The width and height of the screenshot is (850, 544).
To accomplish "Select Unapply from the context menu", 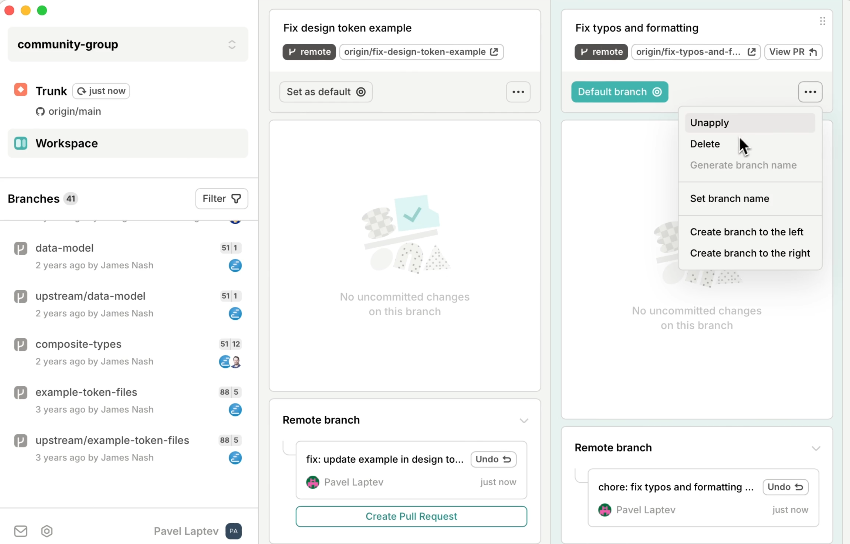I will pyautogui.click(x=709, y=123).
